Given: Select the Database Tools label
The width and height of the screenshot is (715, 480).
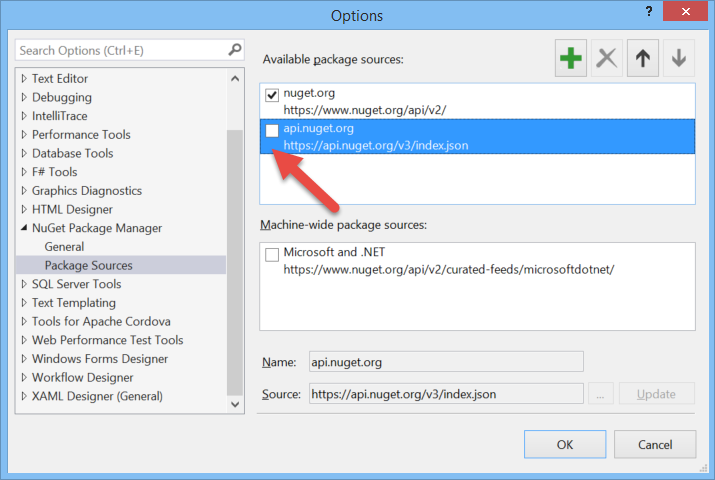Looking at the screenshot, I should tap(73, 153).
